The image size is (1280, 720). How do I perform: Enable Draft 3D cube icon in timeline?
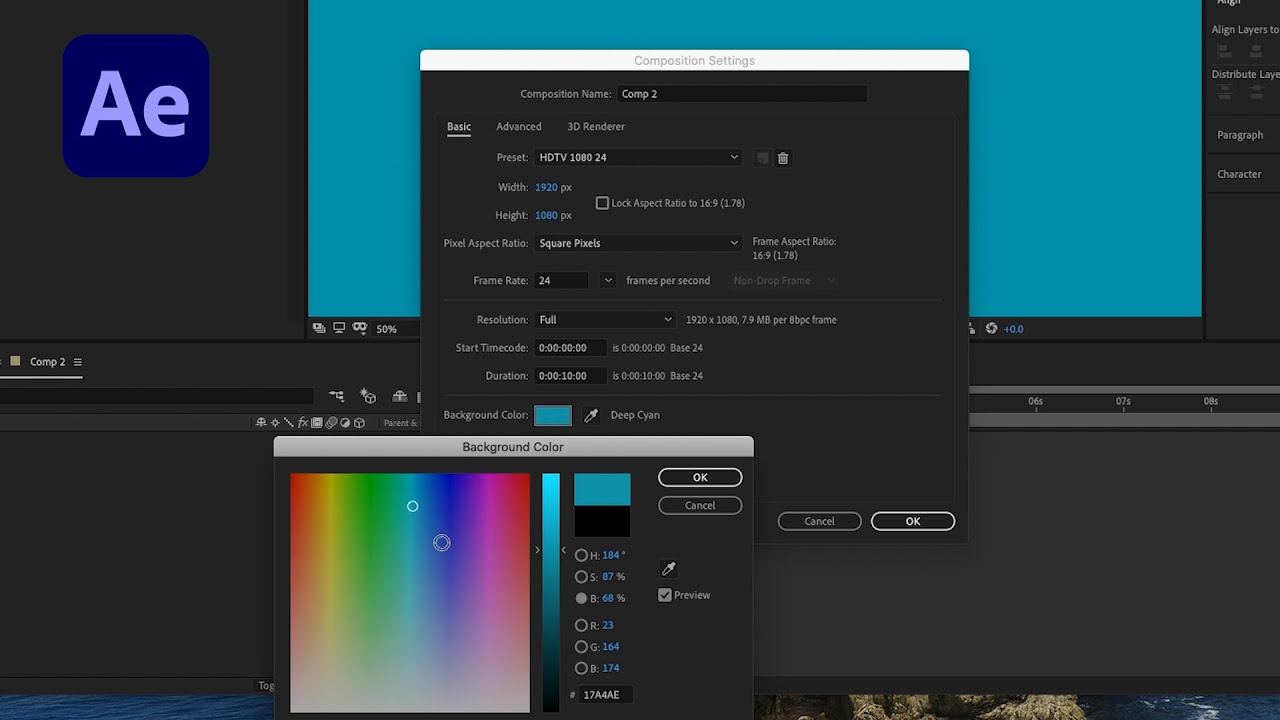coord(368,396)
